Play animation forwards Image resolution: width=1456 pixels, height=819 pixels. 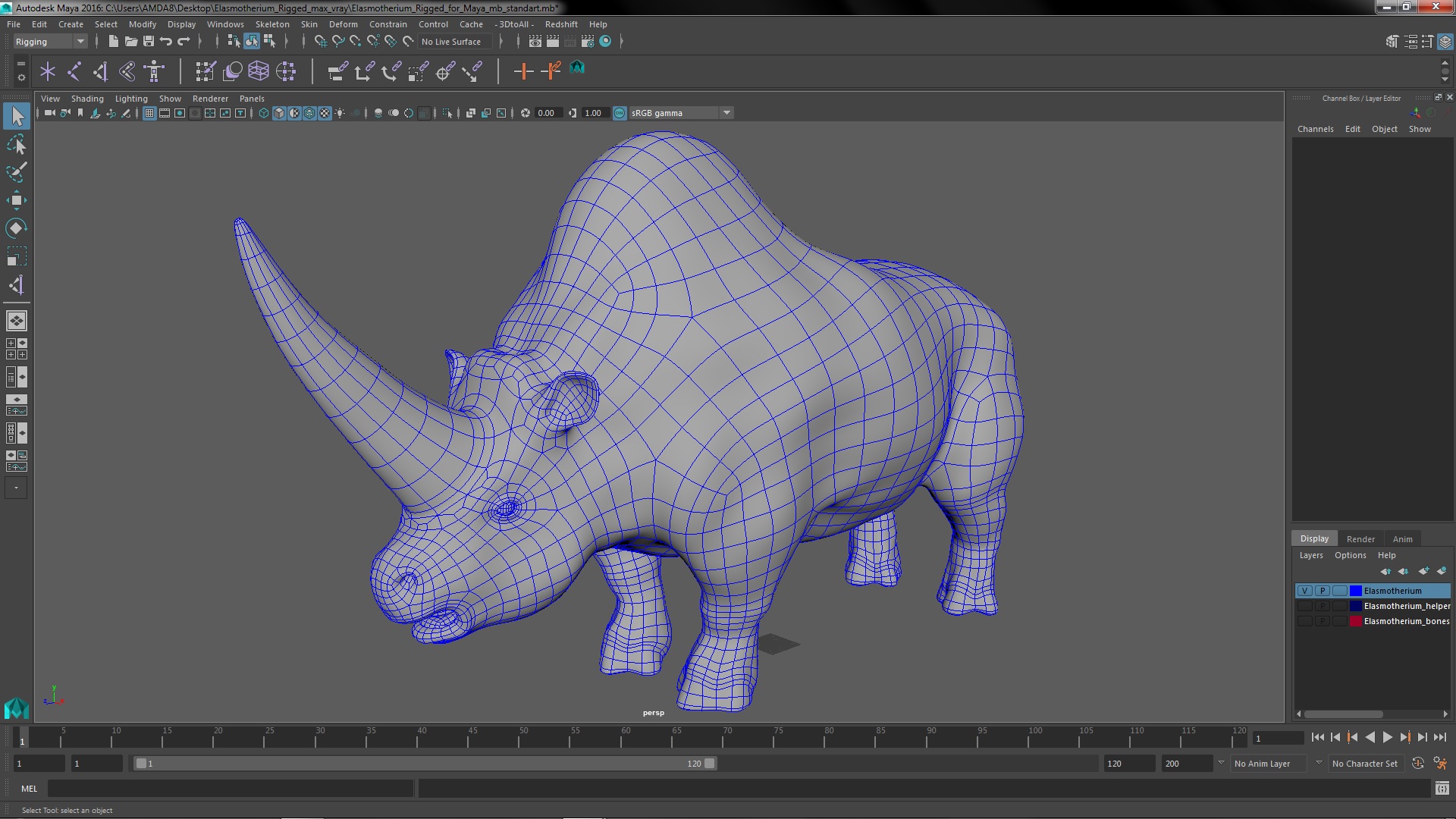pos(1387,737)
